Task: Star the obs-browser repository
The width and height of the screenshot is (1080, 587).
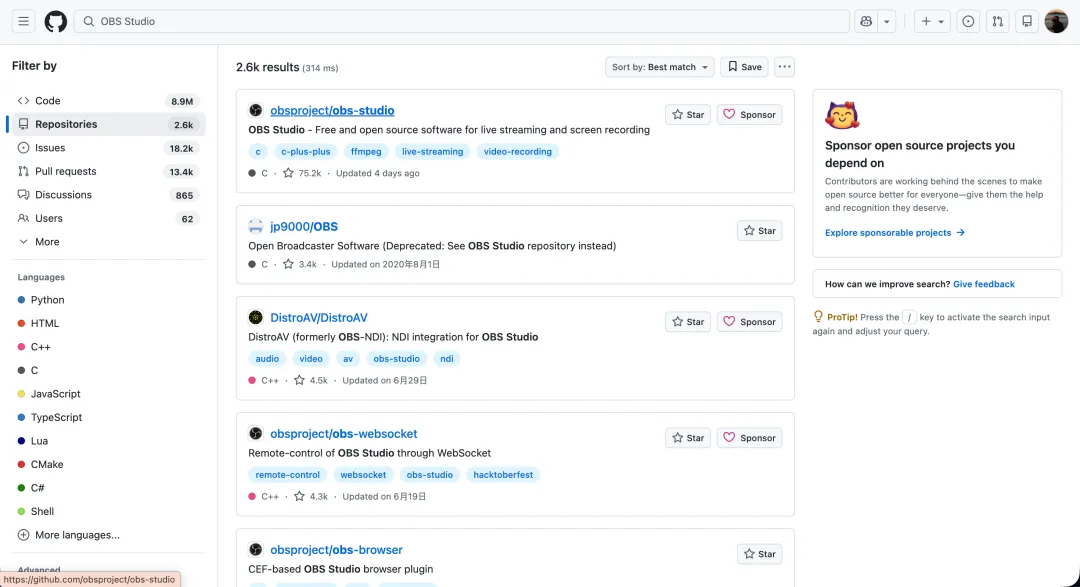Action: pos(759,554)
